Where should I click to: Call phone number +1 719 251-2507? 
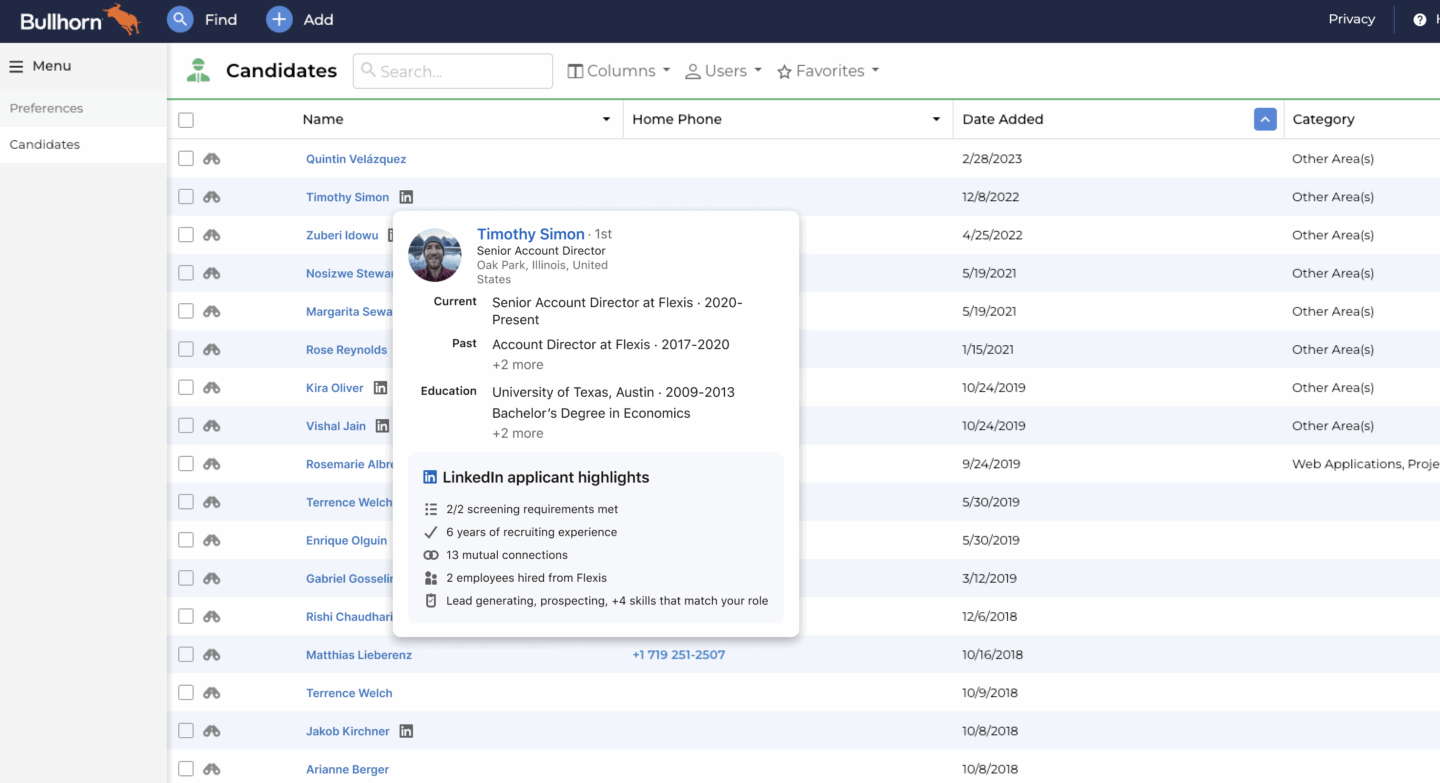[679, 655]
